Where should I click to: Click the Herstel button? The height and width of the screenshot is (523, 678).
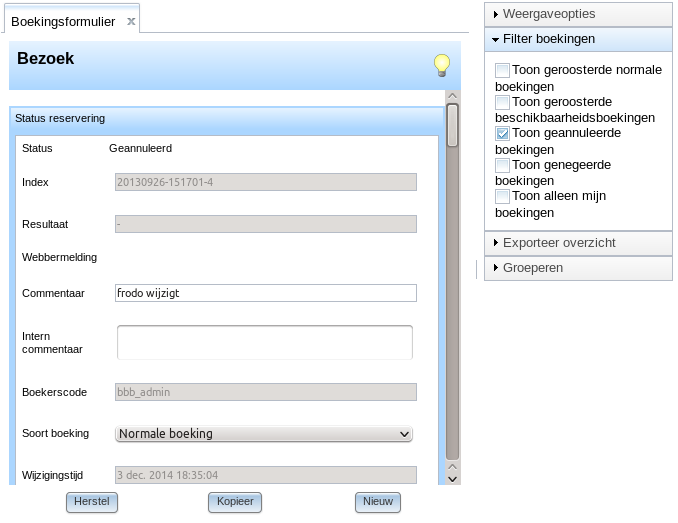click(92, 502)
